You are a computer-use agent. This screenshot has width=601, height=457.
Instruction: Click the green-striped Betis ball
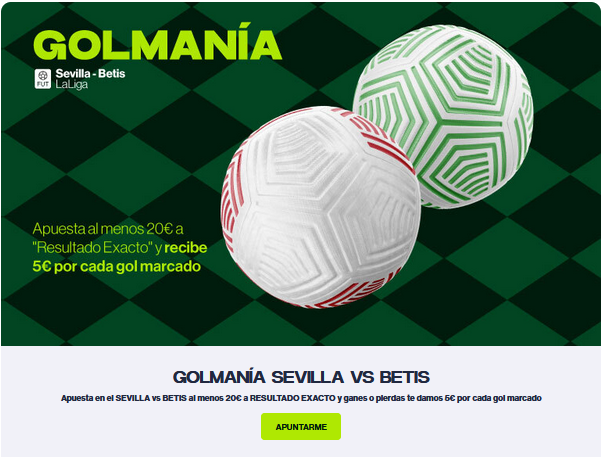click(443, 115)
